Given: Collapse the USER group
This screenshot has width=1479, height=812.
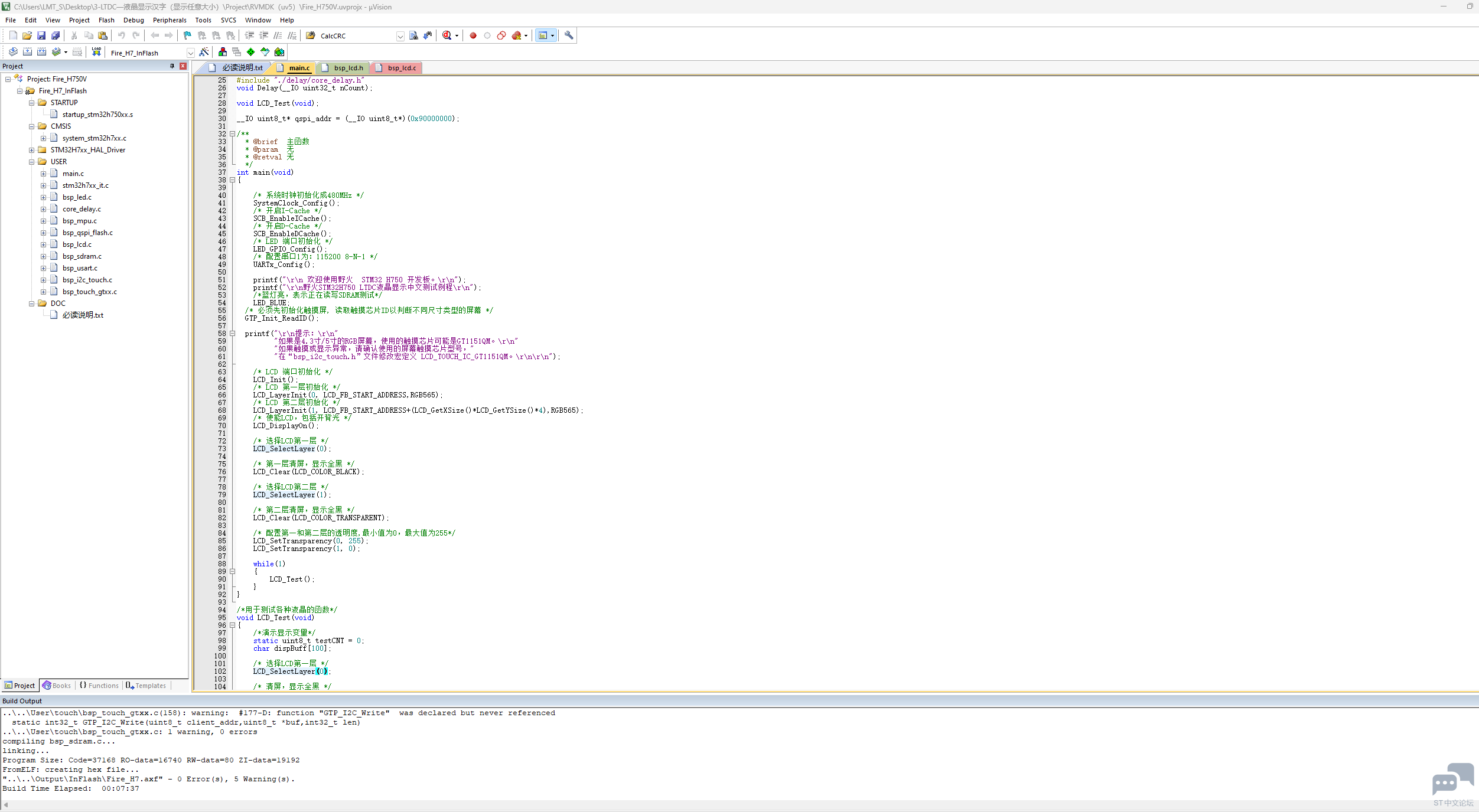Looking at the screenshot, I should click(x=32, y=162).
